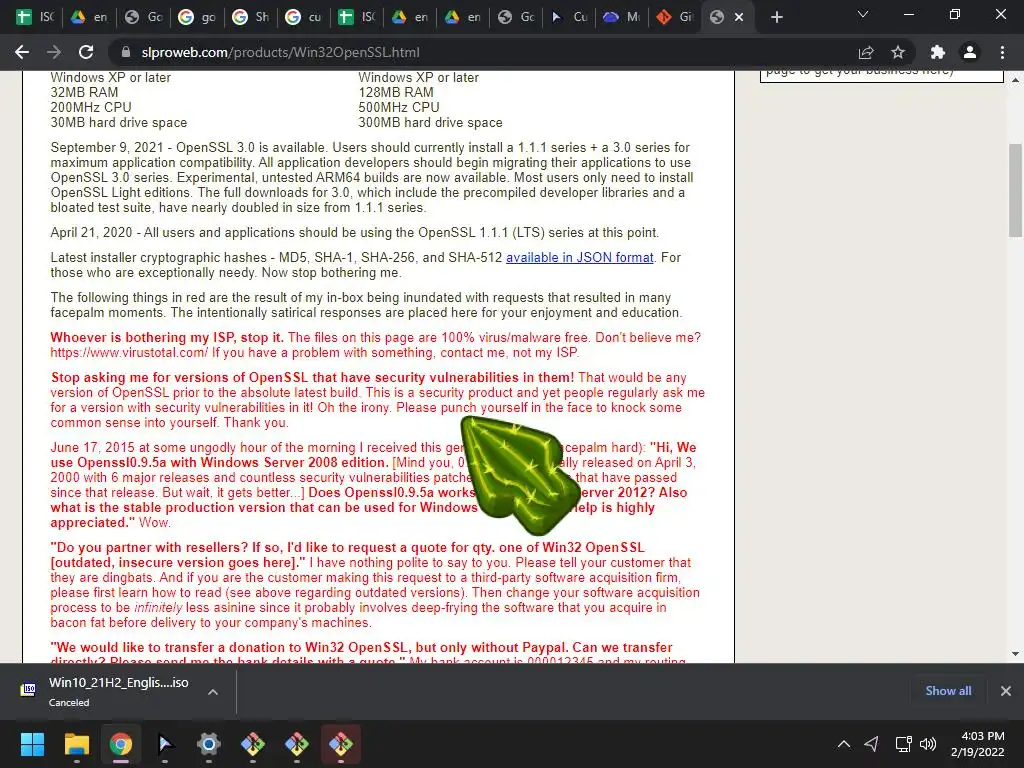This screenshot has width=1024, height=768.
Task: View site information via the lock icon
Action: [126, 52]
